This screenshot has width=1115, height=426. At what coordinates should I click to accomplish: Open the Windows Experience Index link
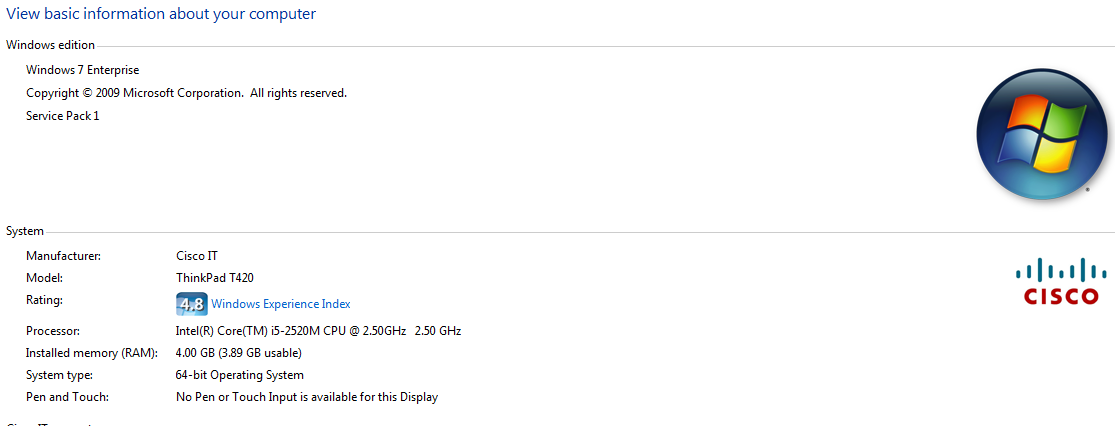[x=281, y=304]
